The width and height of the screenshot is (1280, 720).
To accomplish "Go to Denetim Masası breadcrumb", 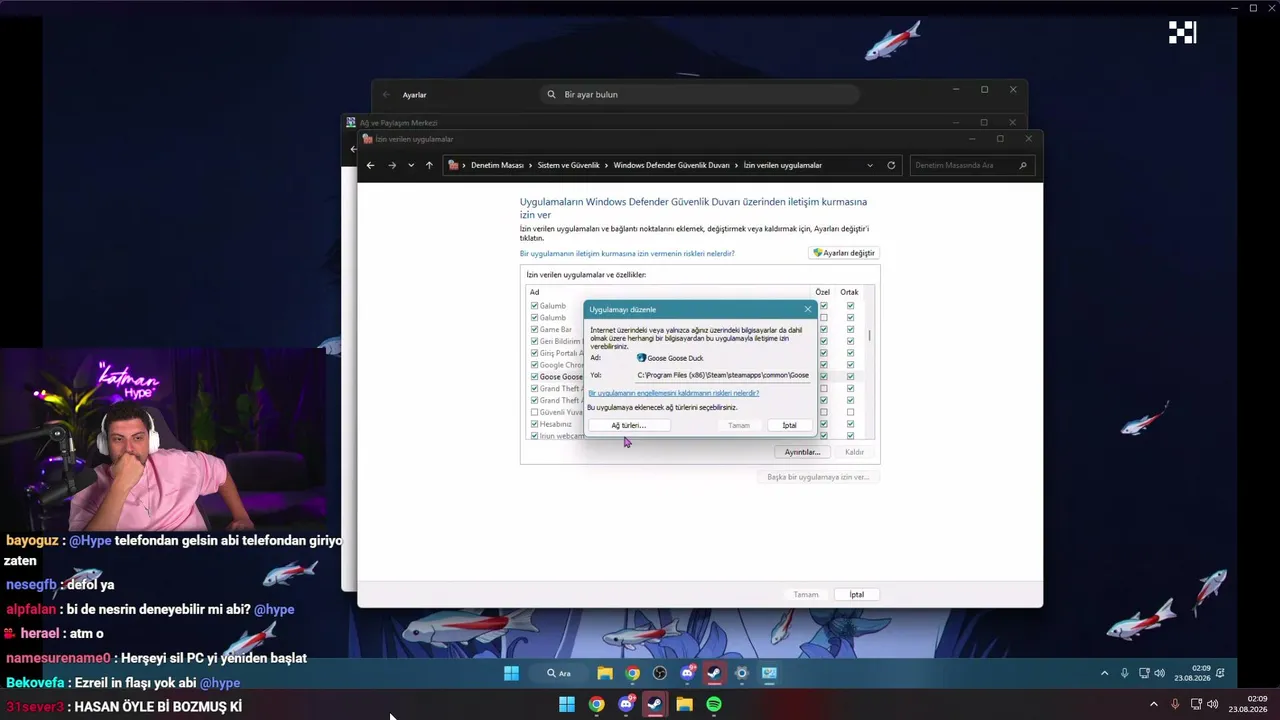I will tap(497, 165).
